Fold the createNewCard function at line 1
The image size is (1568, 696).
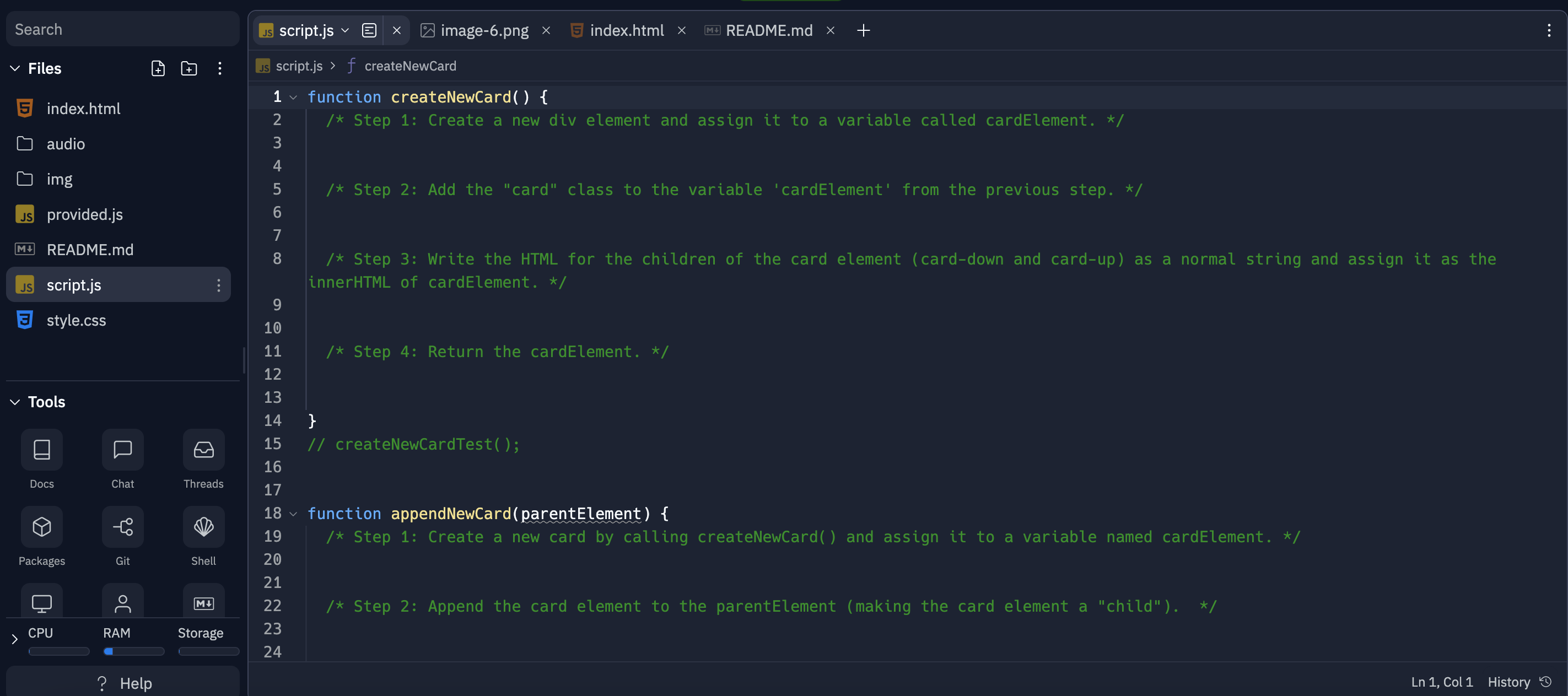293,97
